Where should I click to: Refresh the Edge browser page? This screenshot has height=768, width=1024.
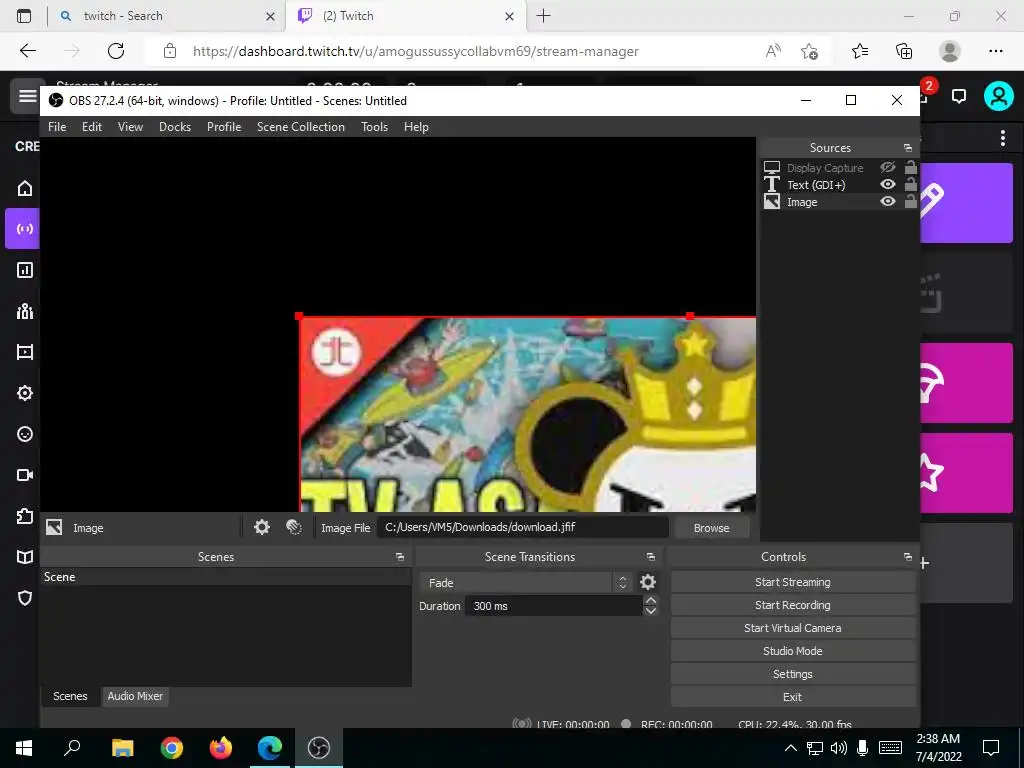116,51
